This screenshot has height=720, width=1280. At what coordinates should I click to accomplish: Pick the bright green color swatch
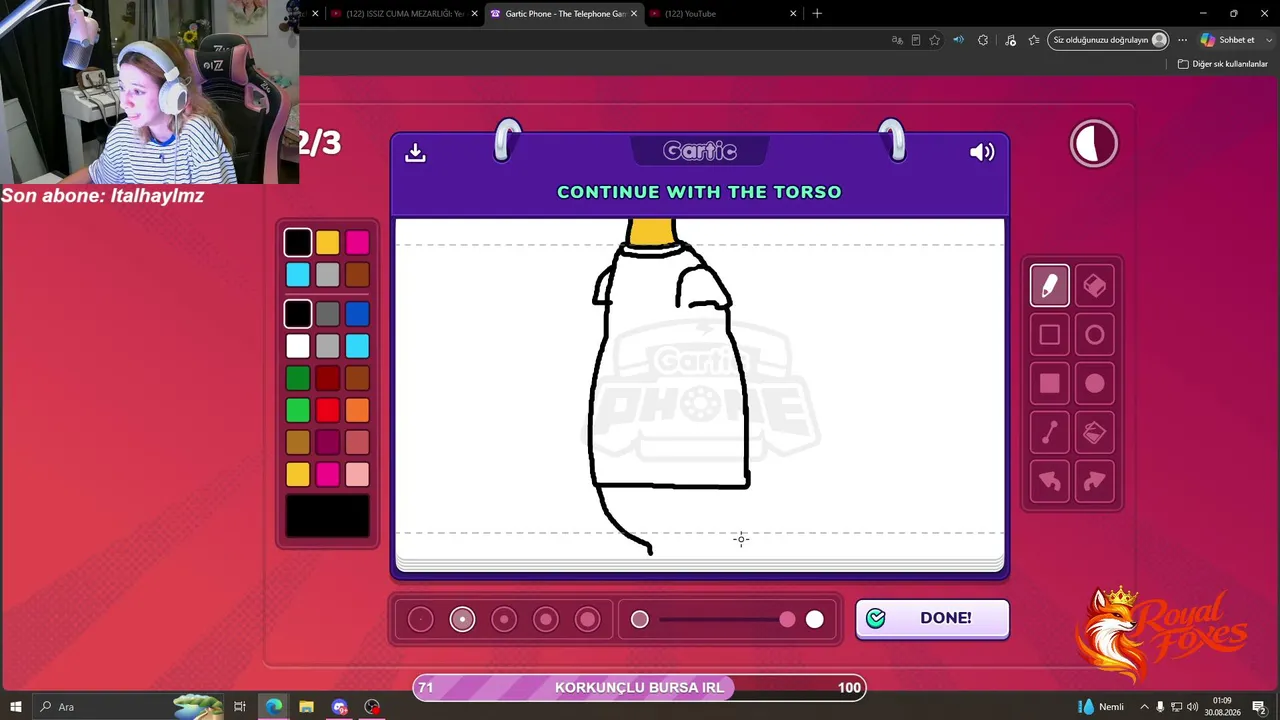pos(298,410)
